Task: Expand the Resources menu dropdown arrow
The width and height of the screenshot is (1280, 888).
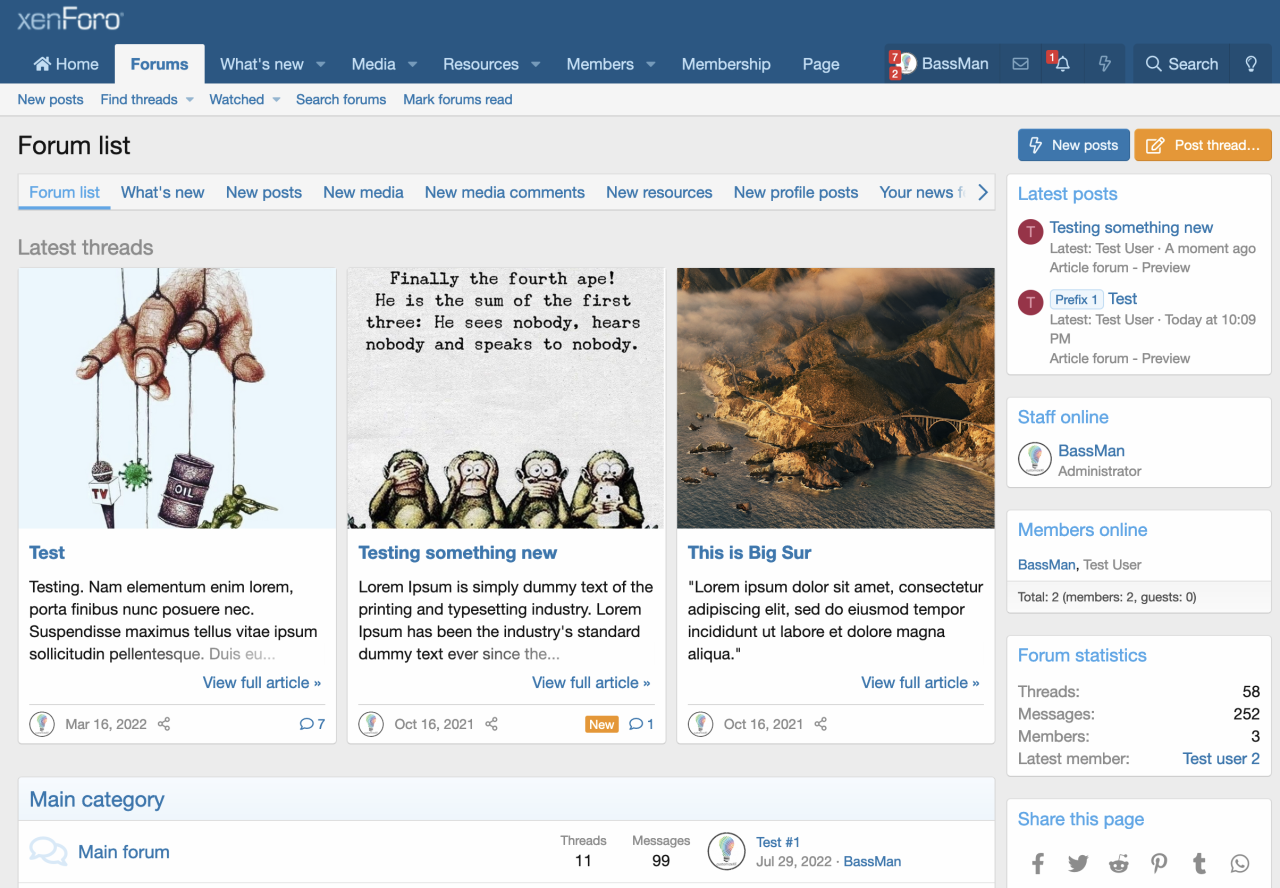Action: click(x=536, y=64)
